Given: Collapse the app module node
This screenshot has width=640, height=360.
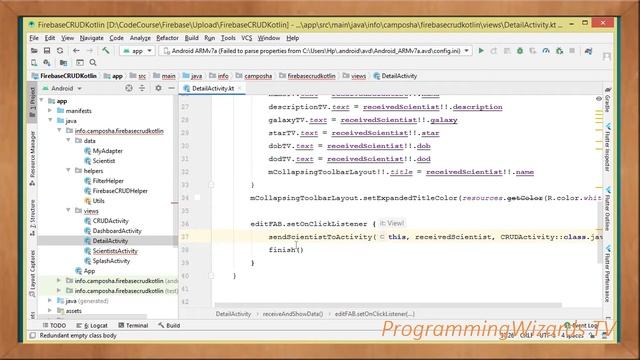Looking at the screenshot, I should click(x=41, y=100).
